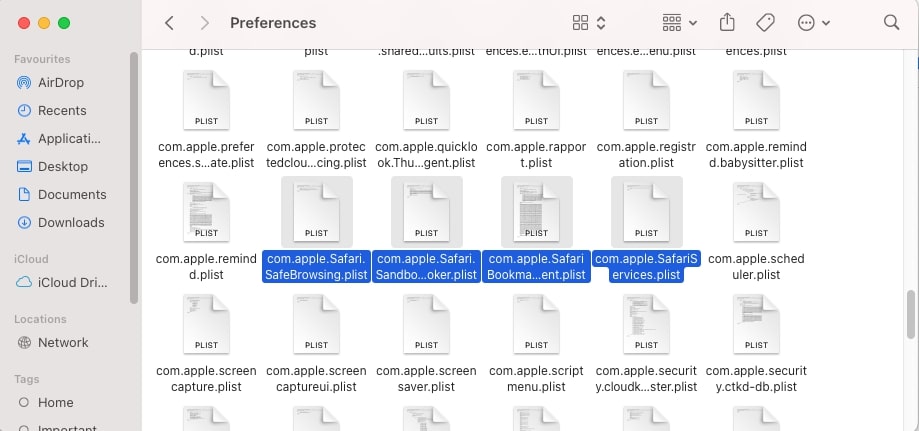Image resolution: width=919 pixels, height=431 pixels.
Task: Select com.apple.Safari.SafeBrowsing.plist file icon
Action: (316, 212)
